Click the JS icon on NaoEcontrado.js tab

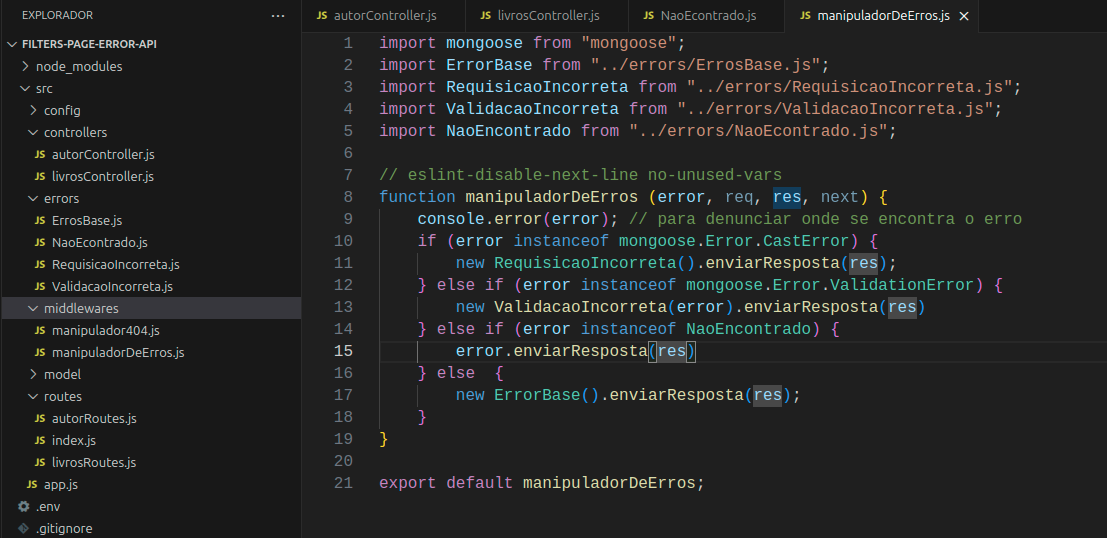pos(649,16)
